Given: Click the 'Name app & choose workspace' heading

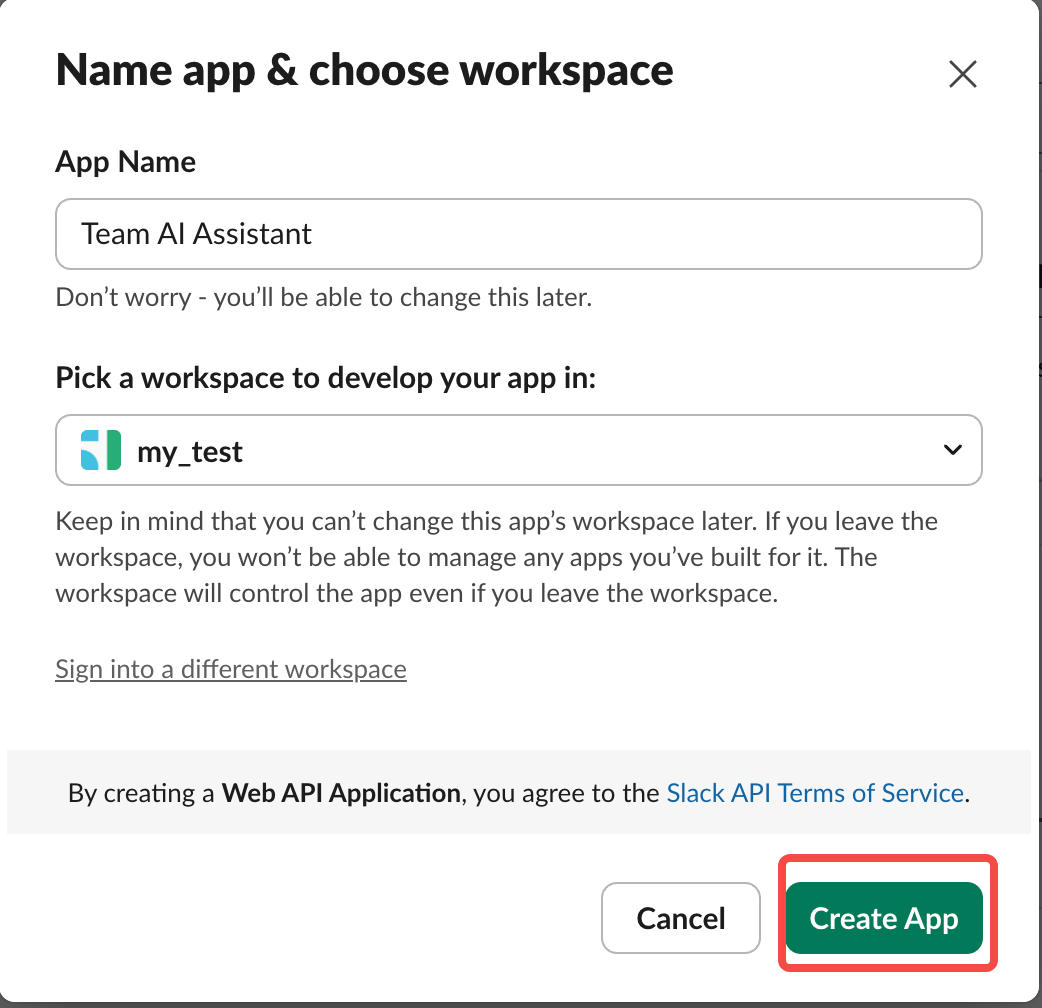Looking at the screenshot, I should [364, 71].
